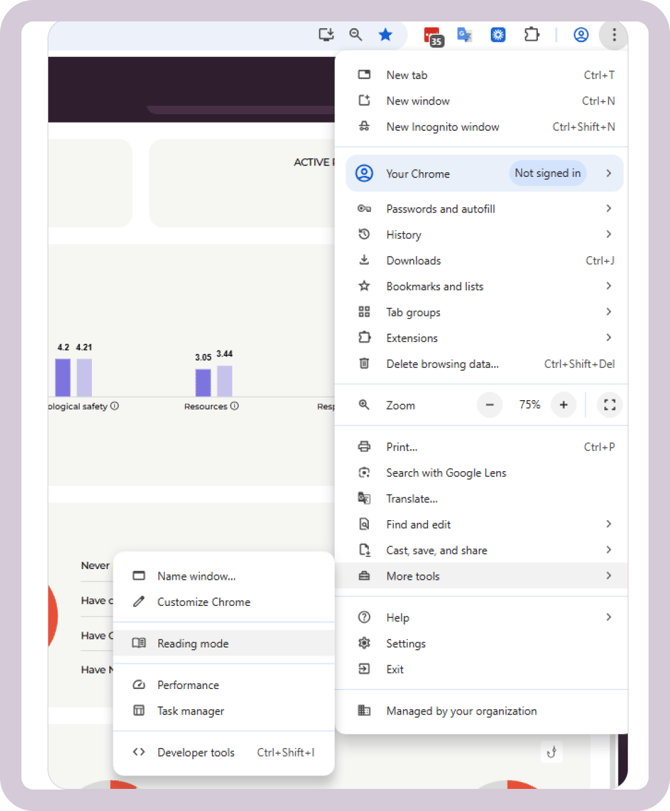This screenshot has width=670, height=811.
Task: Click the zoom magnifier icon in address bar
Action: [355, 35]
